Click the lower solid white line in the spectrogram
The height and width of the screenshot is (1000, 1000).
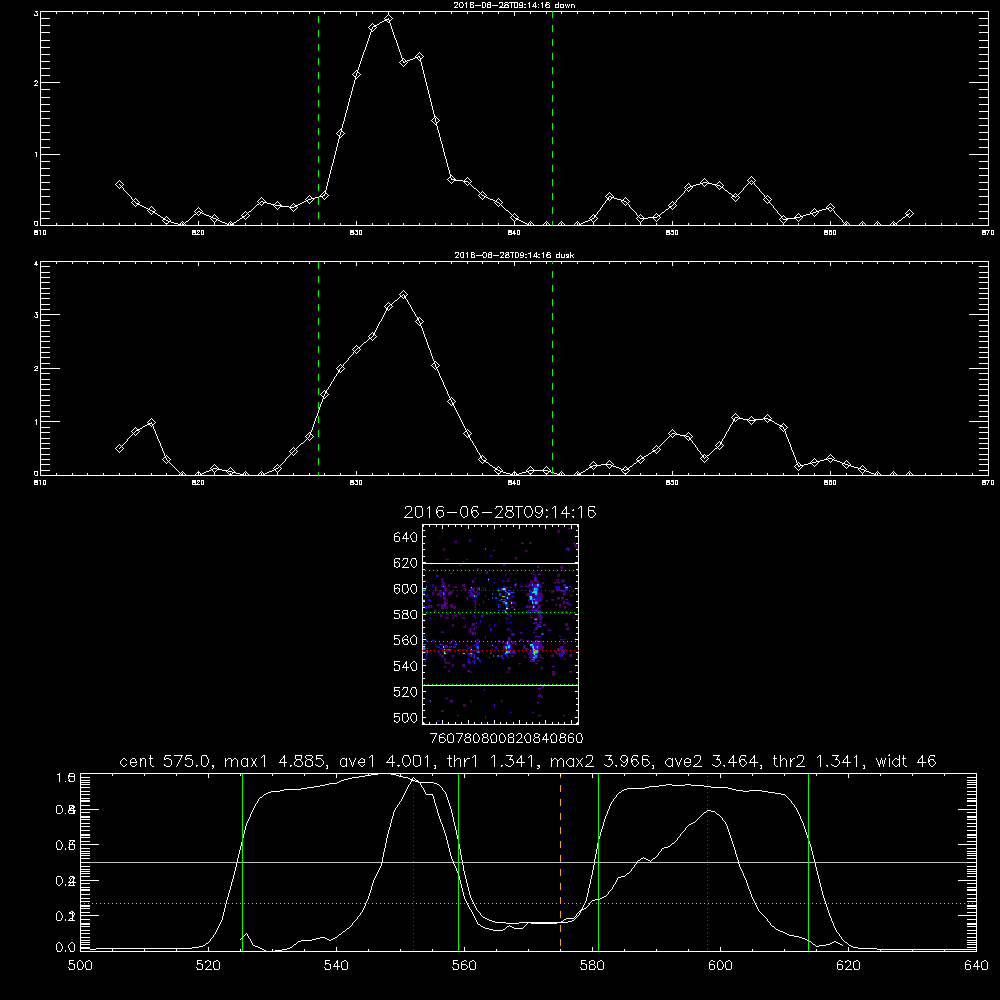500,685
